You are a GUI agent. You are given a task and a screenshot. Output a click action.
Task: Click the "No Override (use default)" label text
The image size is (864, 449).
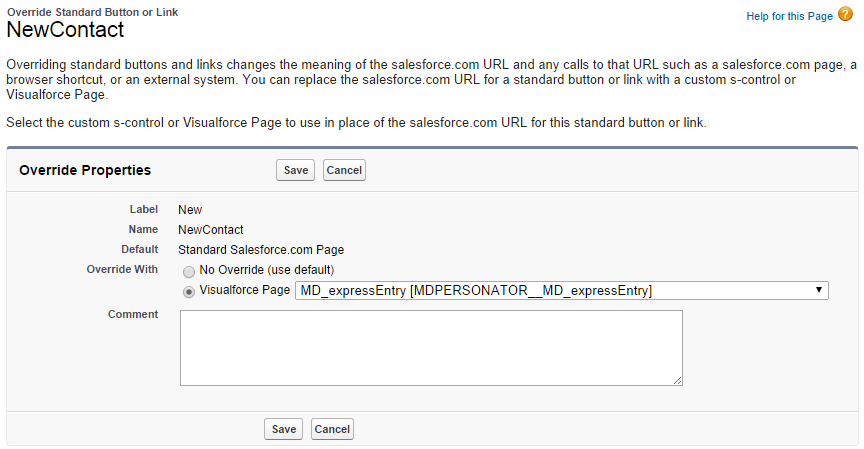coord(266,270)
